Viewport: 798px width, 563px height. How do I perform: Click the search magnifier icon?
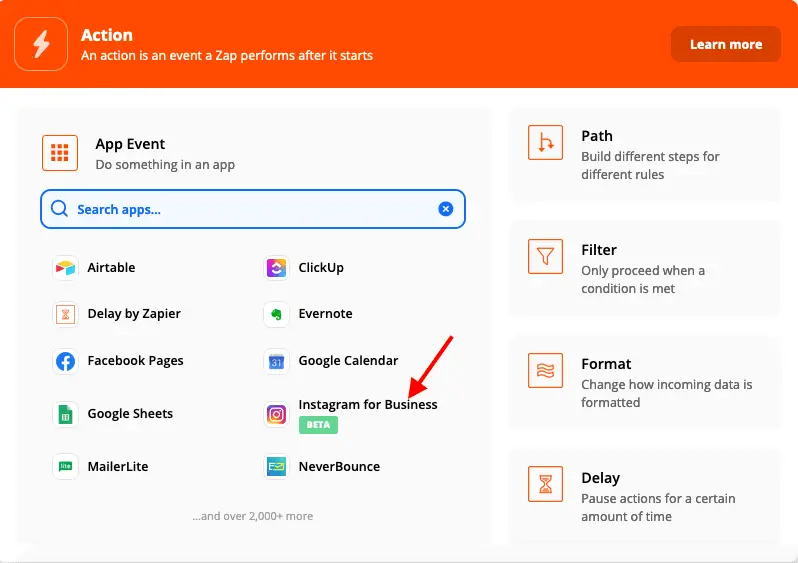(60, 209)
